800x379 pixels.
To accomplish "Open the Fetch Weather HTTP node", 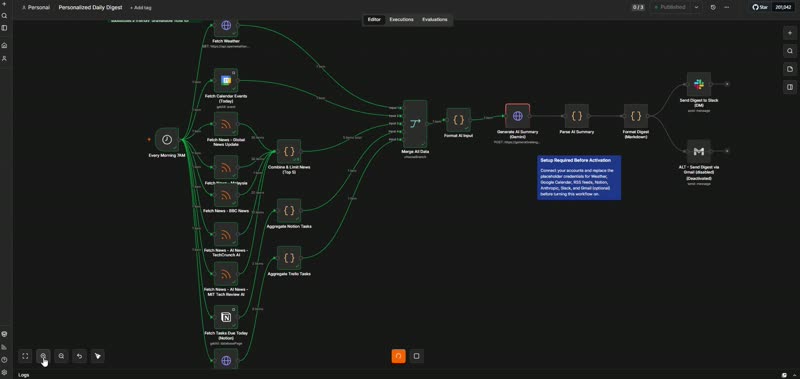I will [226, 26].
